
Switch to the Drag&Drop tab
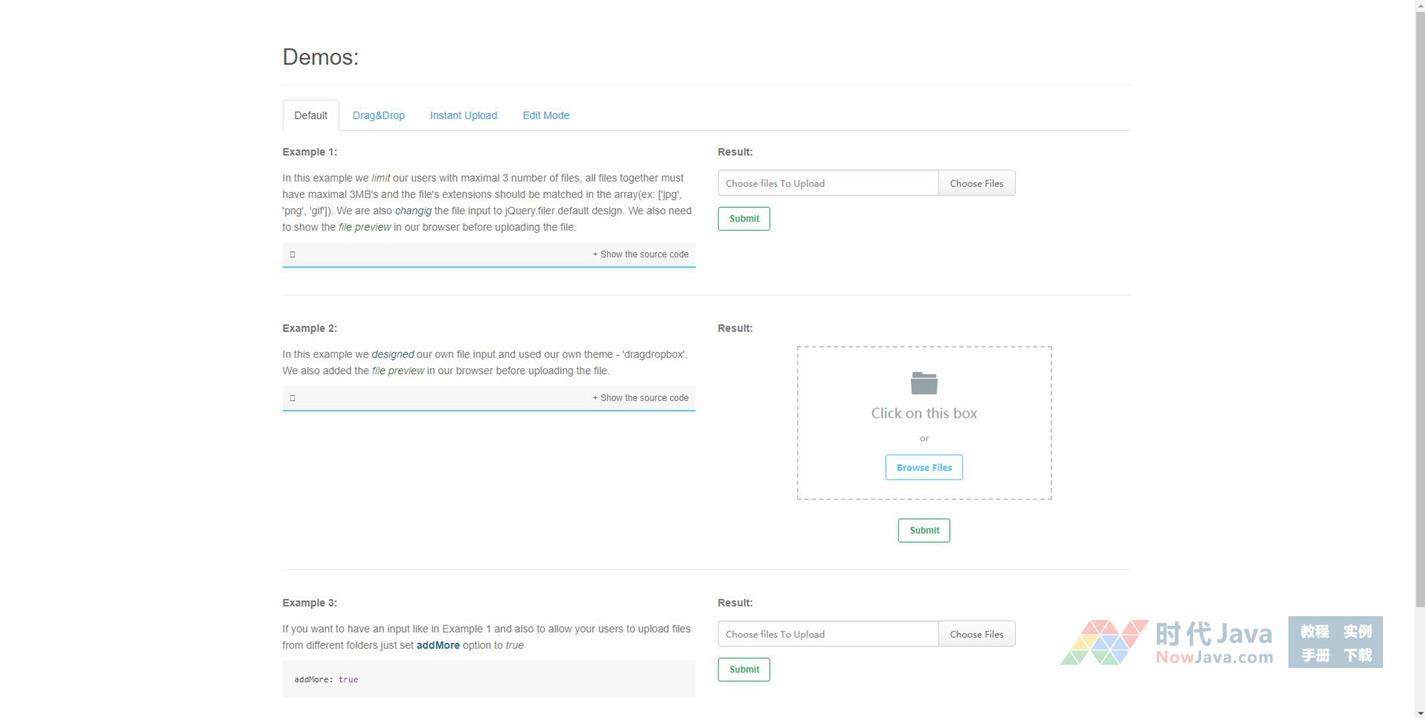tap(378, 115)
